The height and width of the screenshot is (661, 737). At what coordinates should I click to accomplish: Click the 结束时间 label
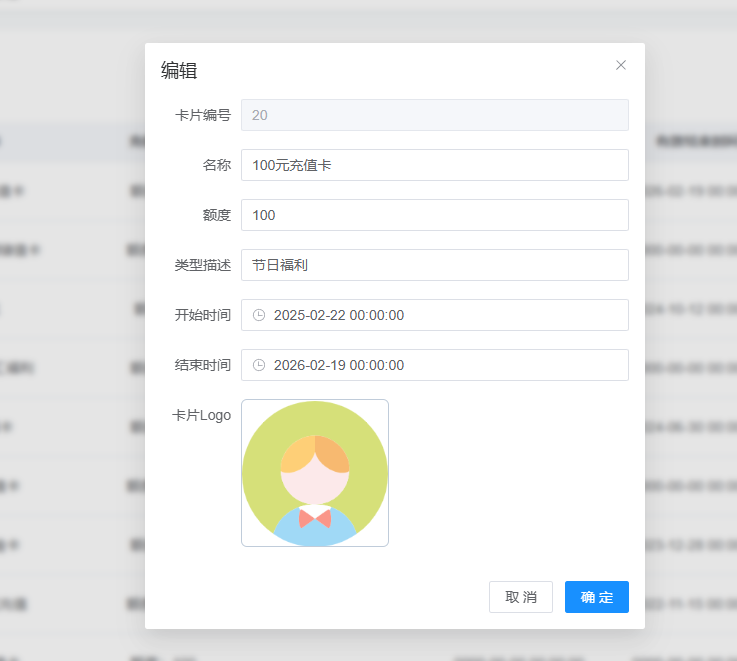(x=203, y=365)
